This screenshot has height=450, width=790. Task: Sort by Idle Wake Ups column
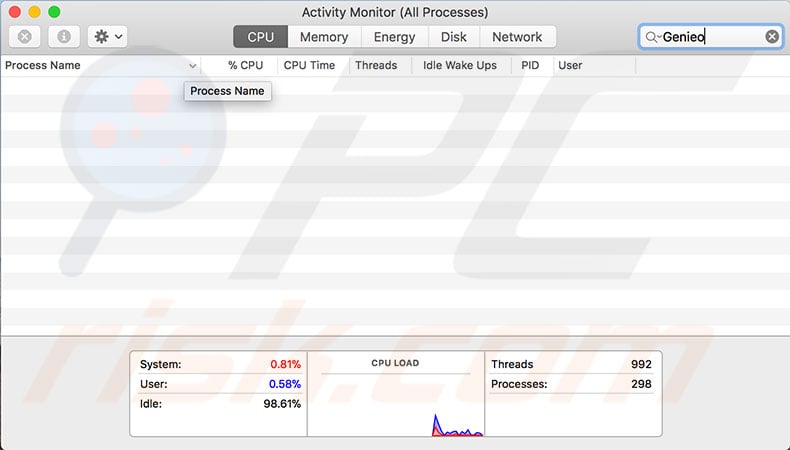click(x=462, y=66)
